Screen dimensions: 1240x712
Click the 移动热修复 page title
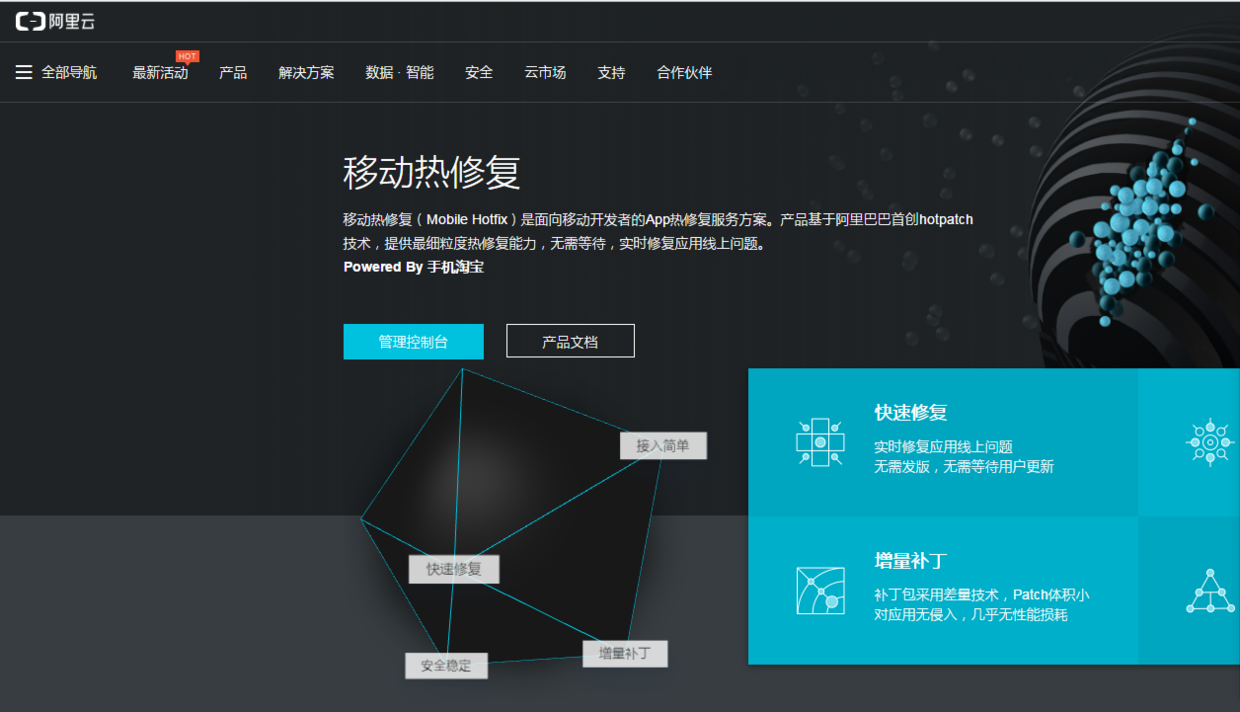point(431,173)
